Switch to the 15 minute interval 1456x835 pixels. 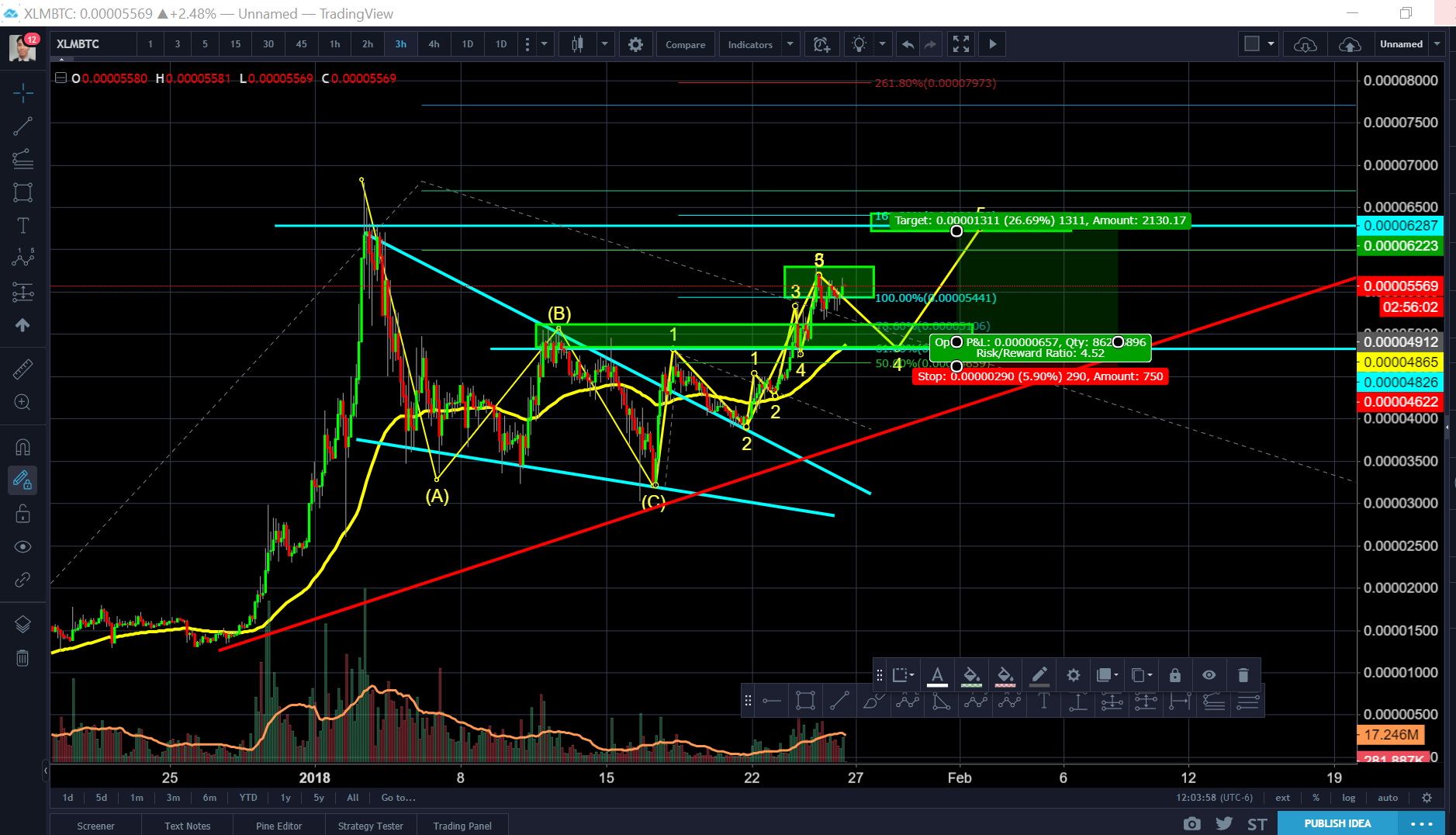click(x=235, y=44)
